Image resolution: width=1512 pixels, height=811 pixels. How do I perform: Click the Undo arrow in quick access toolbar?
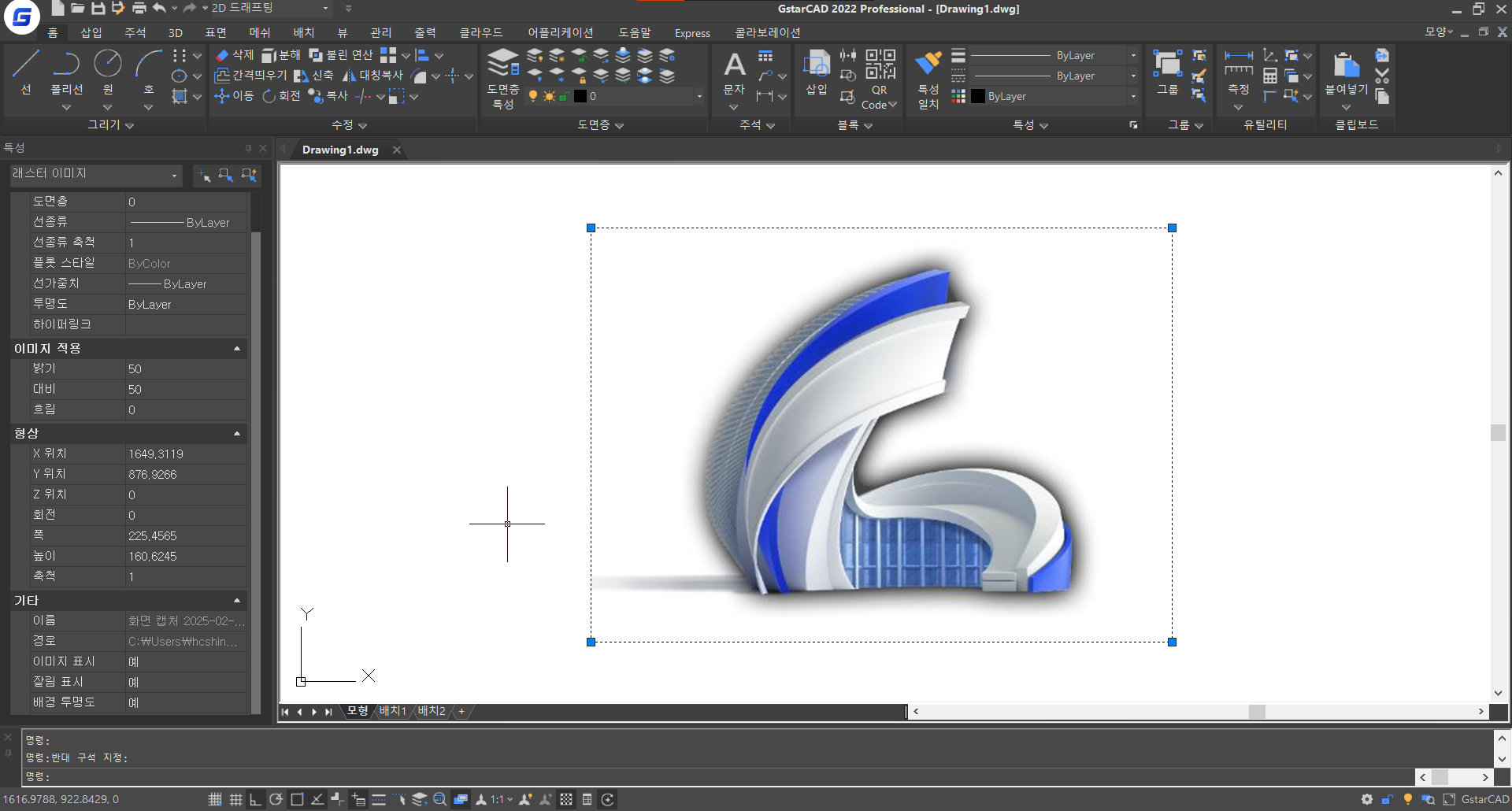[x=159, y=8]
